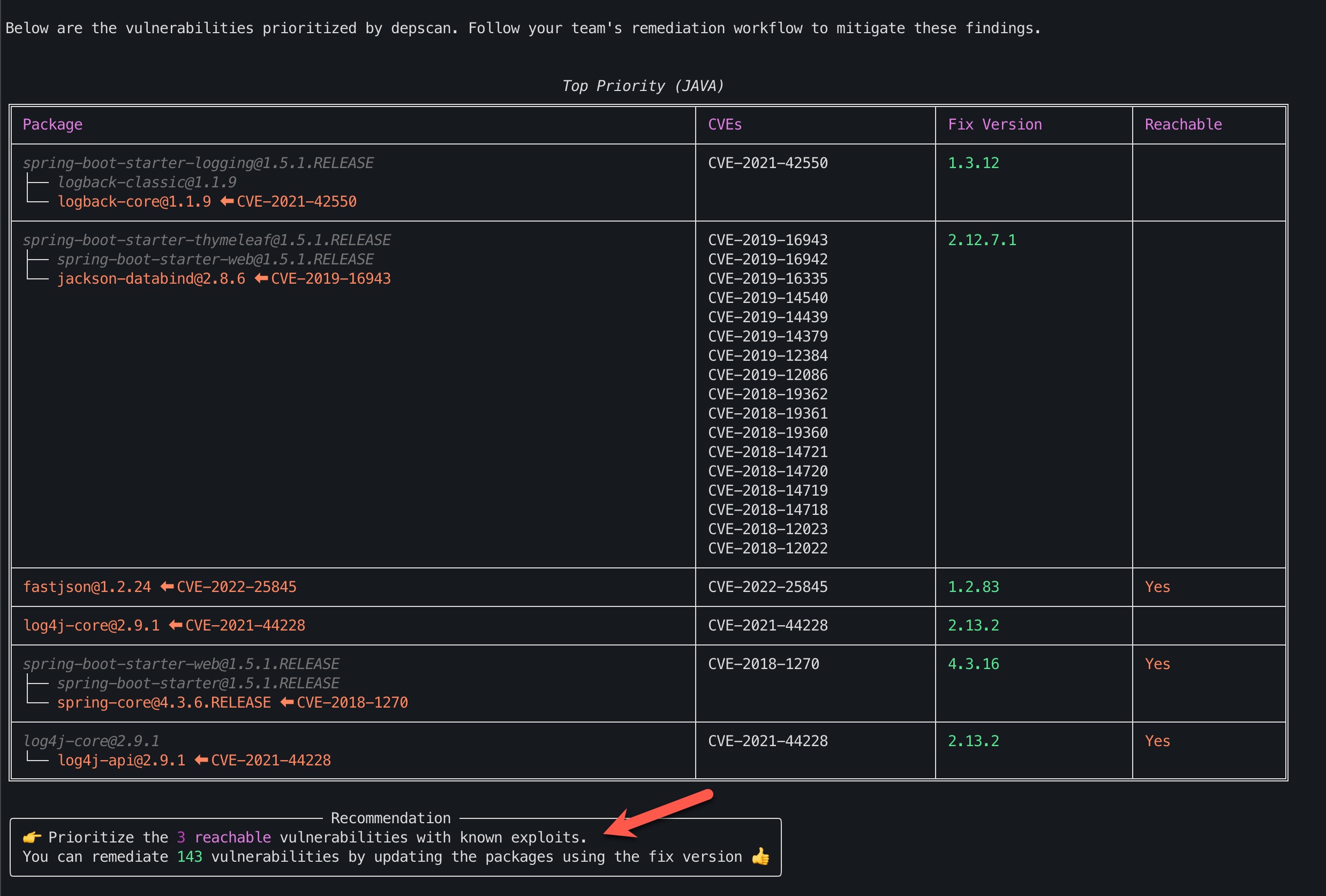Click Yes reachable value for fastjson row
The image size is (1326, 896).
pos(1158,587)
